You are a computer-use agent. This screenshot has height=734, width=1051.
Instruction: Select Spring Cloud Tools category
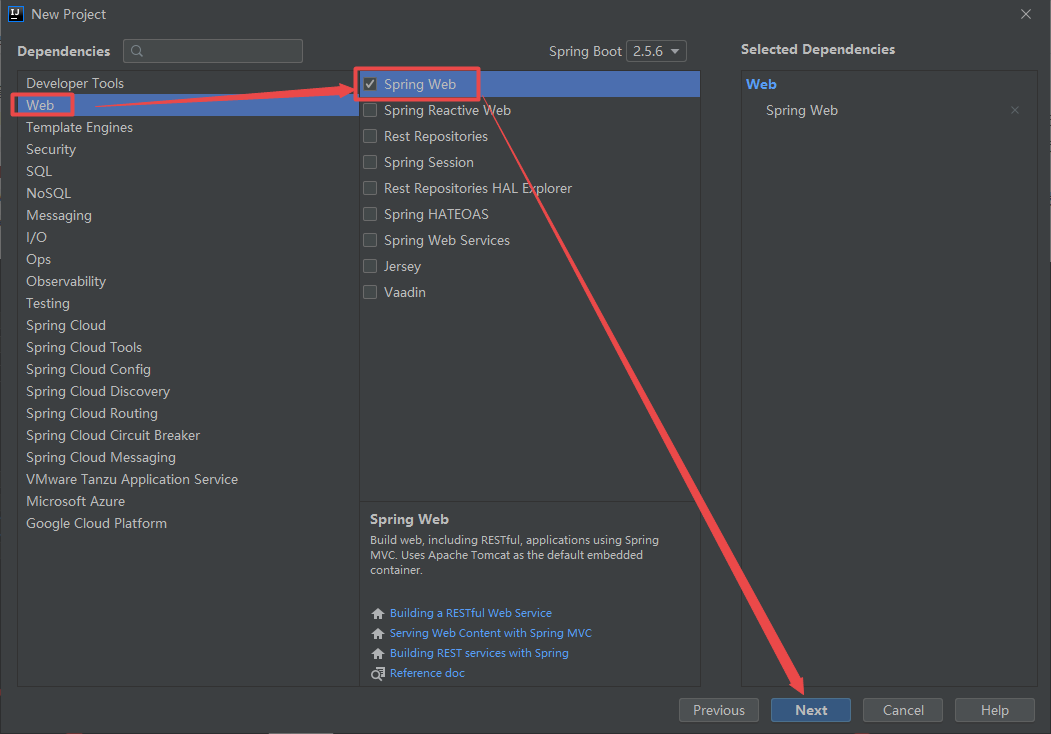pyautogui.click(x=188, y=347)
